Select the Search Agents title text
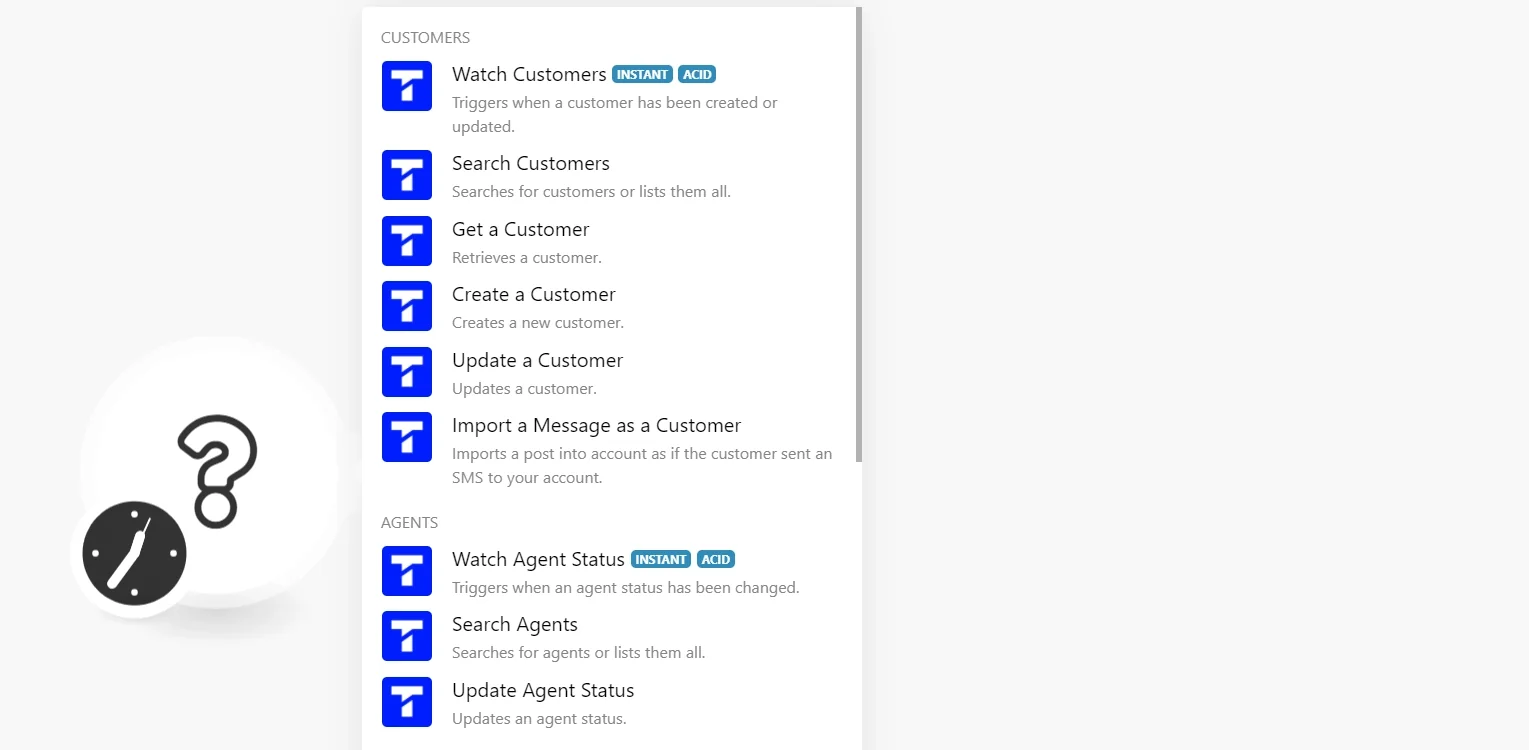Viewport: 1529px width, 750px height. [x=515, y=625]
